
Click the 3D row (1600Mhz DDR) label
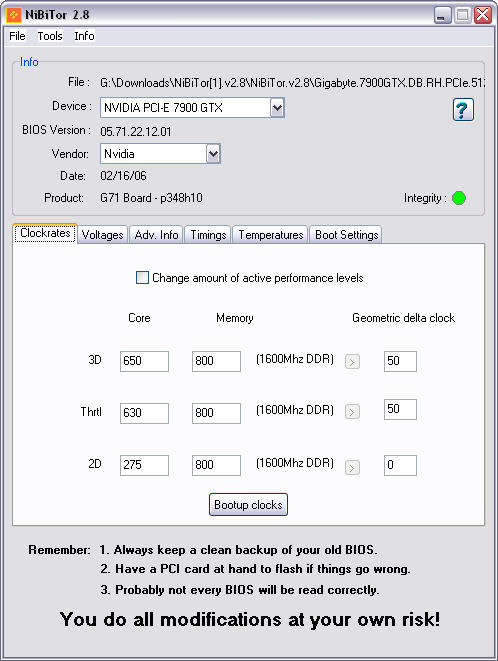295,359
